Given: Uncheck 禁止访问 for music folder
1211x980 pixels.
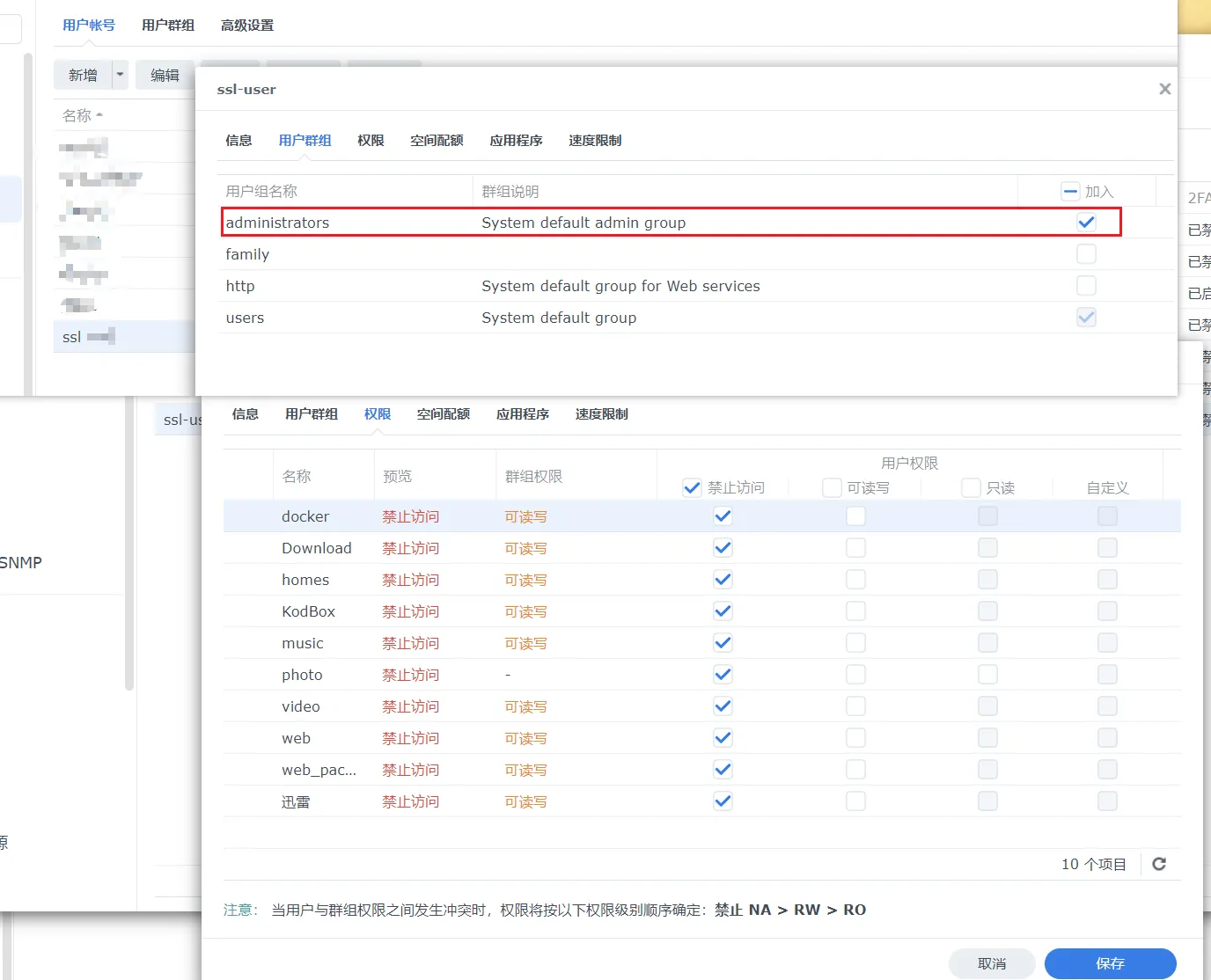Looking at the screenshot, I should [723, 643].
